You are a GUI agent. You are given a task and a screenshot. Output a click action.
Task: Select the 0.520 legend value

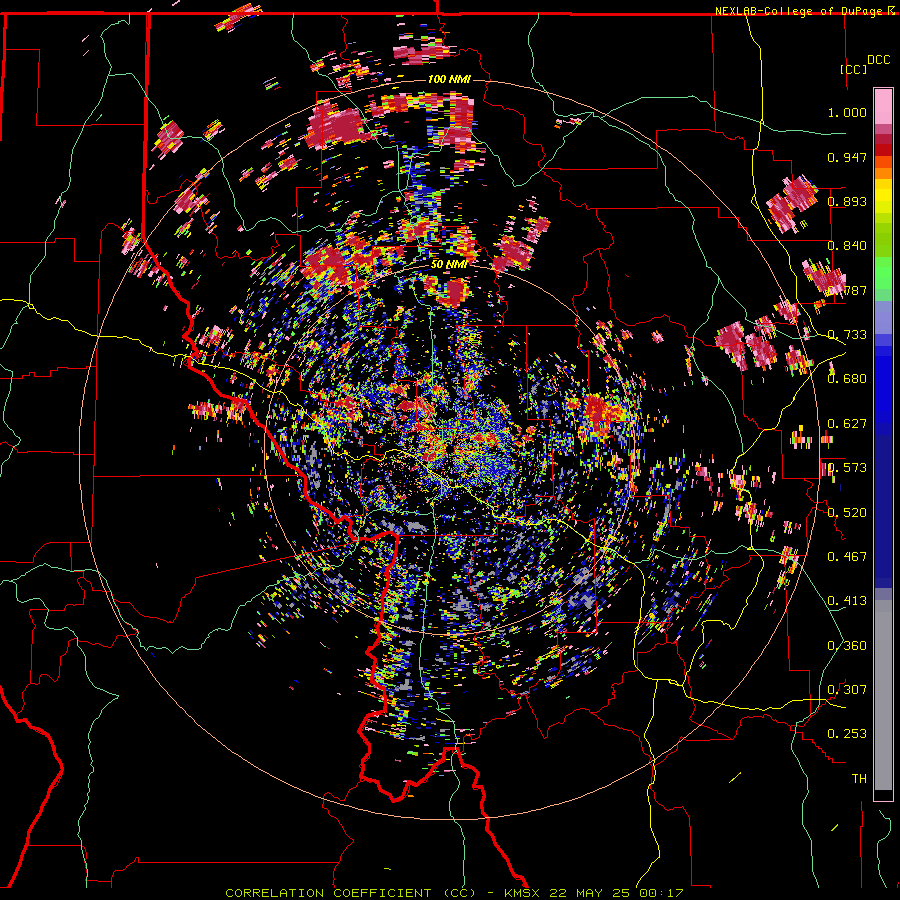(847, 513)
